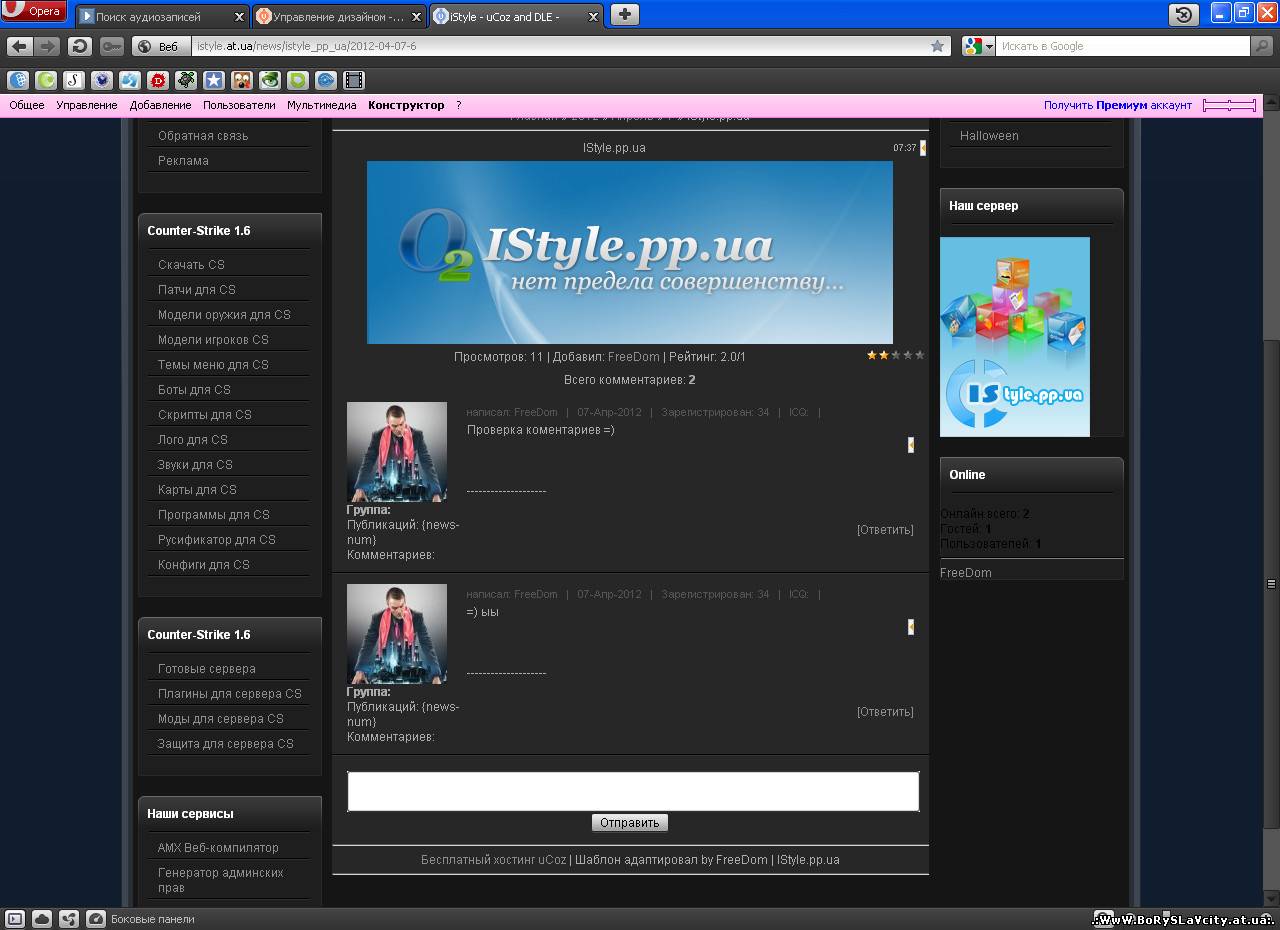Open the Opera main menu button
1280x930 pixels.
pyautogui.click(x=34, y=12)
